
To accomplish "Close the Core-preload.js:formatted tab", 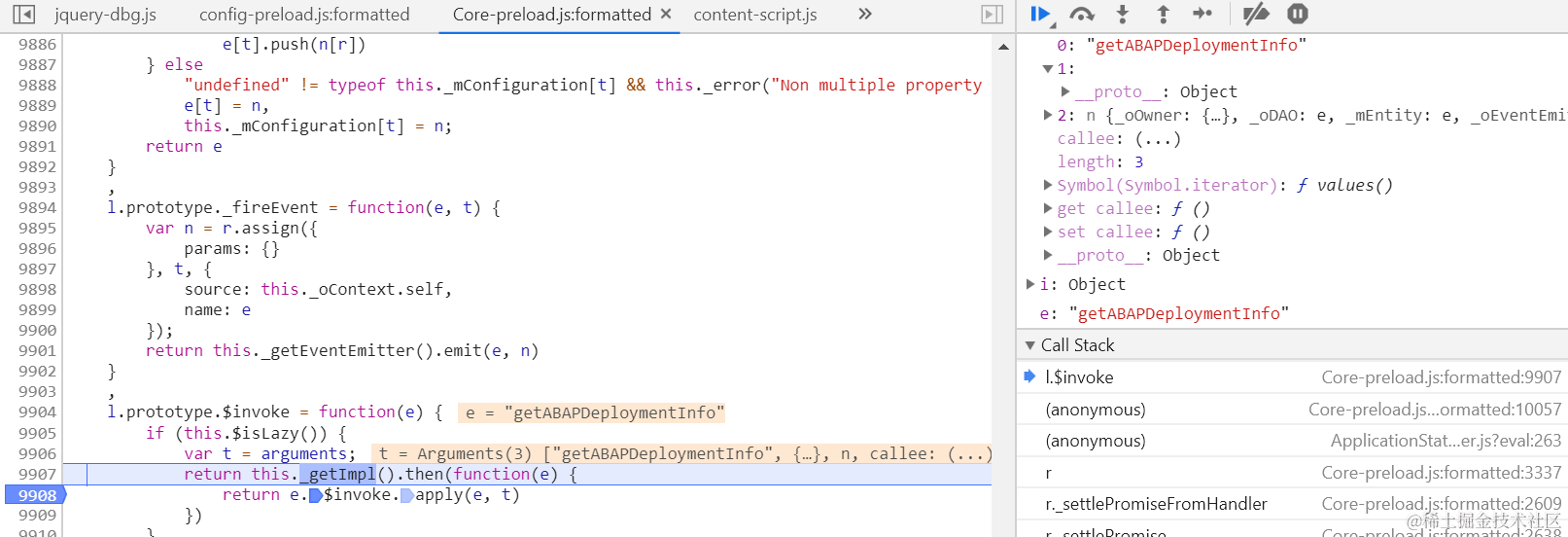I will click(666, 14).
